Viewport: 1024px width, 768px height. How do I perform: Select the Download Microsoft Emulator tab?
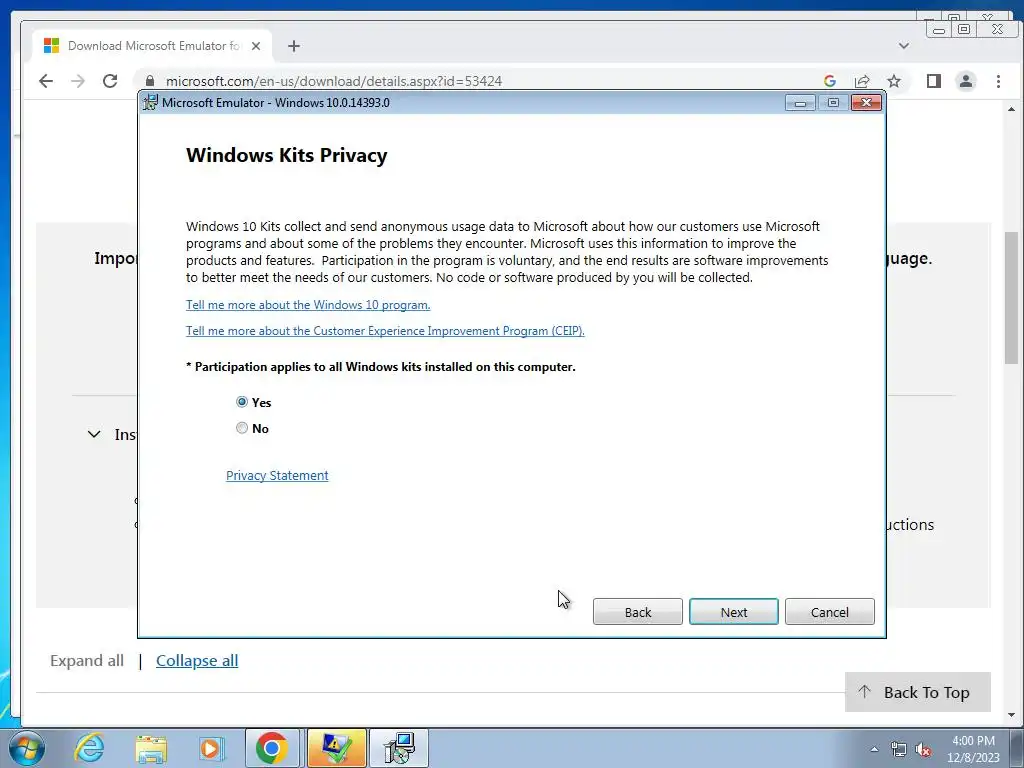point(152,46)
